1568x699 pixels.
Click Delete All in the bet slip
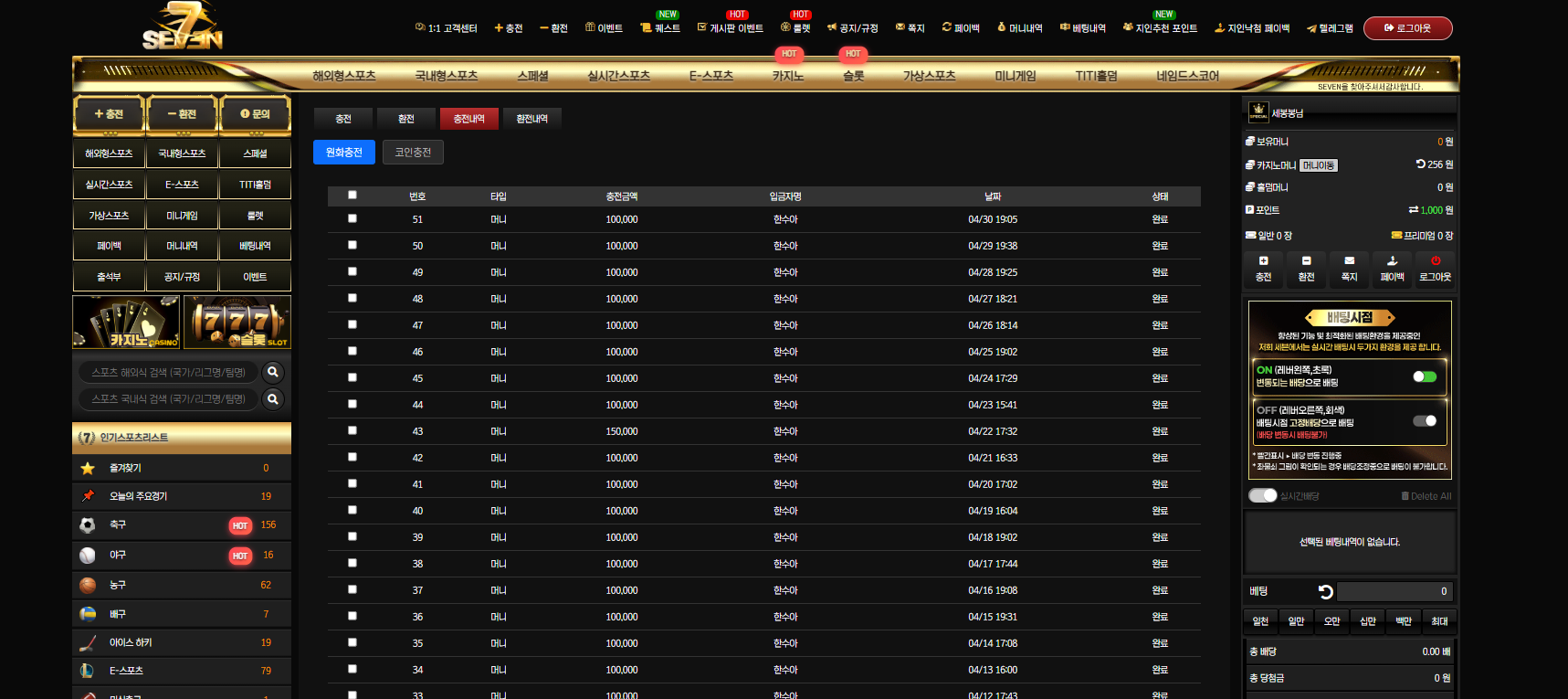tap(1426, 496)
